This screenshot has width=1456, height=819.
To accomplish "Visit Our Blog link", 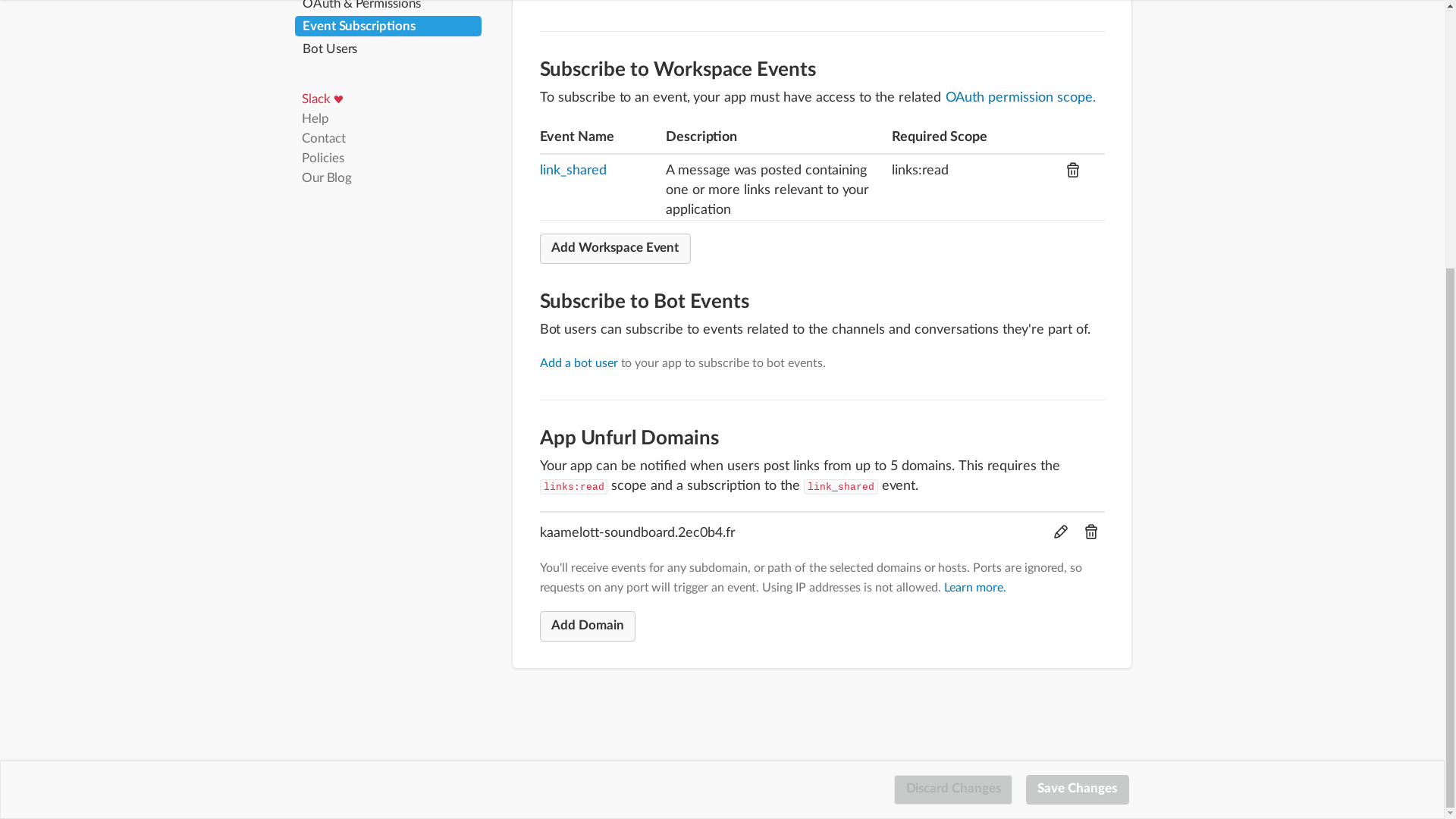I will click(x=326, y=178).
